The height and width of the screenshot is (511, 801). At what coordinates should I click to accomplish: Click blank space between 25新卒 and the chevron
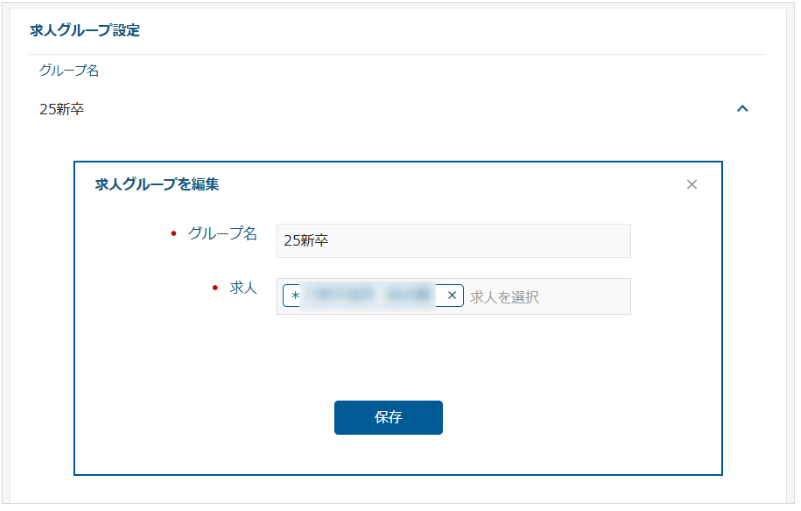pyautogui.click(x=409, y=109)
